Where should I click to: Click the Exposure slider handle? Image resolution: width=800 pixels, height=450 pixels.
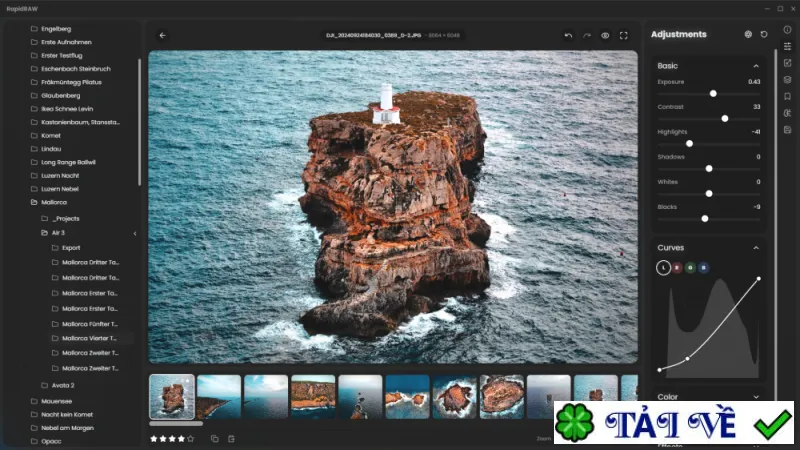tap(713, 93)
